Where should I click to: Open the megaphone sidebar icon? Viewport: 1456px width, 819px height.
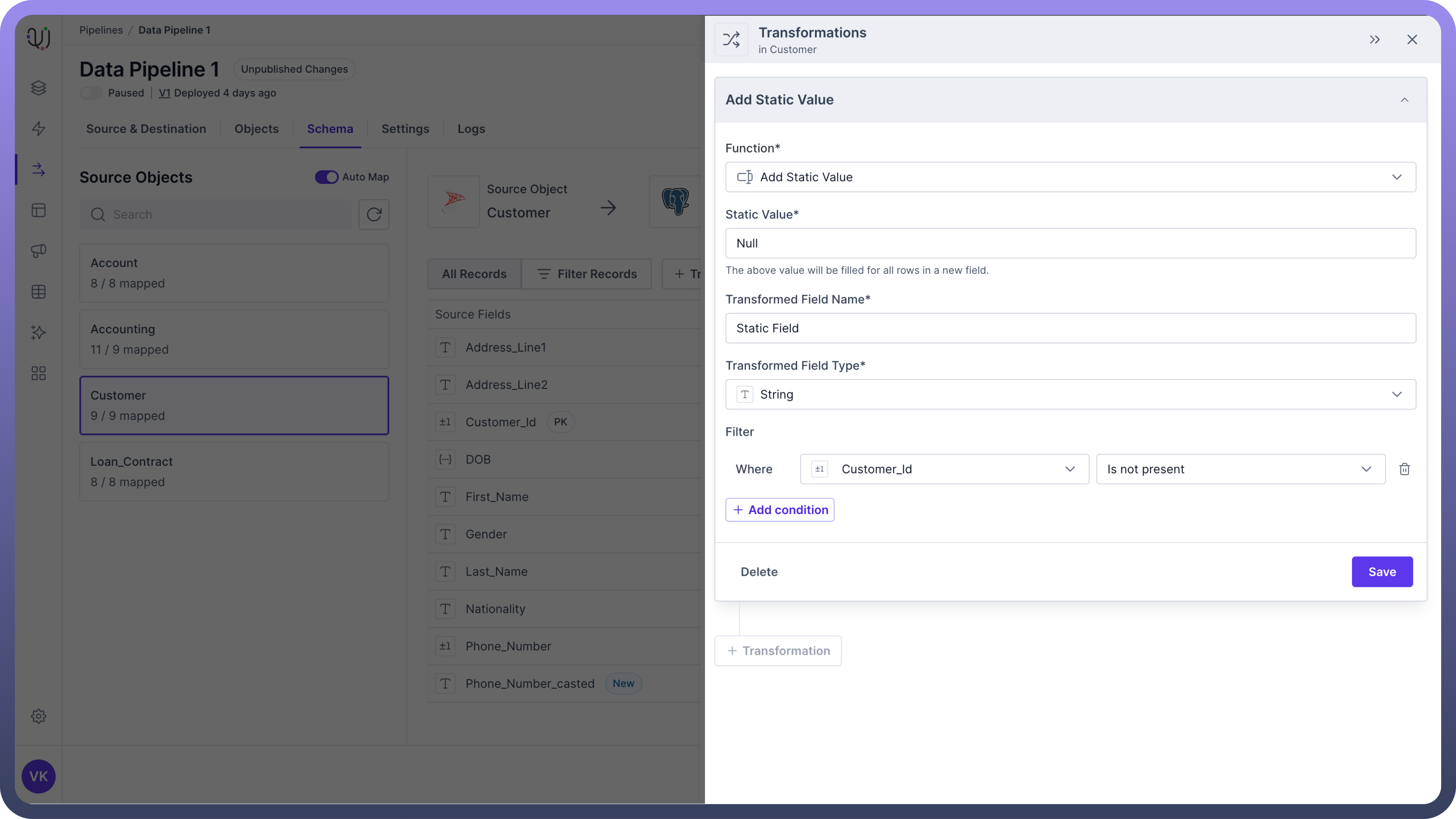tap(38, 251)
